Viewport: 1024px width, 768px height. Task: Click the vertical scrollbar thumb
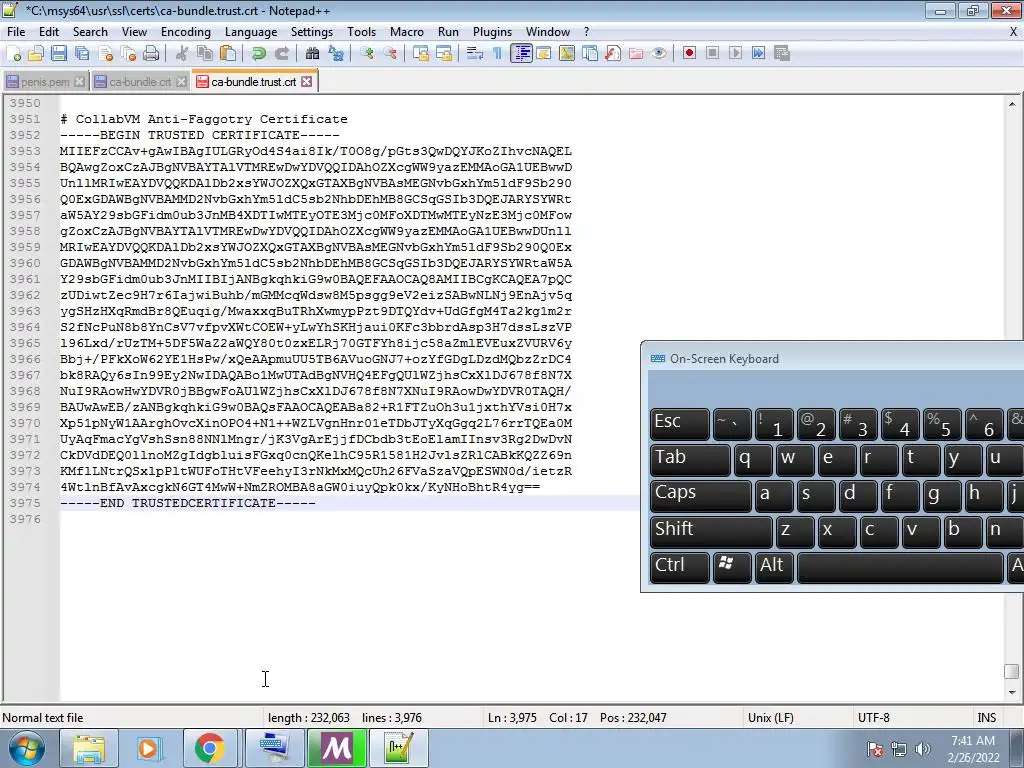tap(1012, 672)
